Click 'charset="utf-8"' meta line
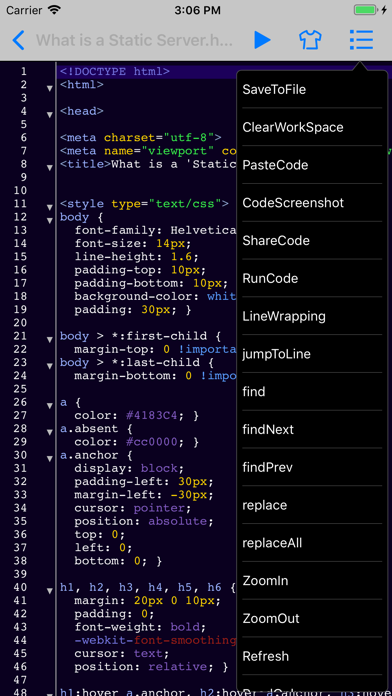Viewport: 392px width, 696px height. [x=141, y=138]
